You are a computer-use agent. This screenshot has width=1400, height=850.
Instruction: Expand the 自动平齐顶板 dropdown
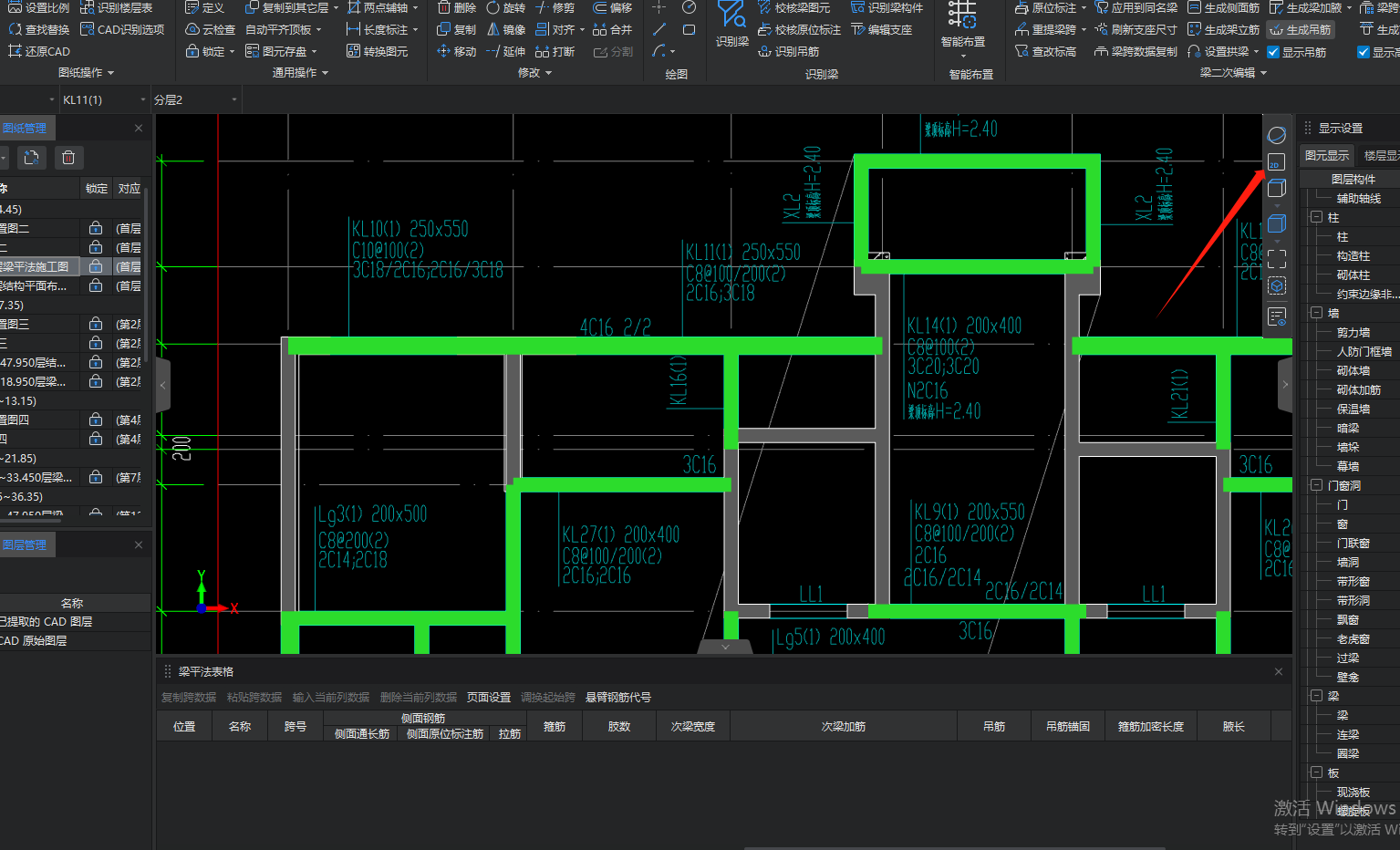[318, 30]
